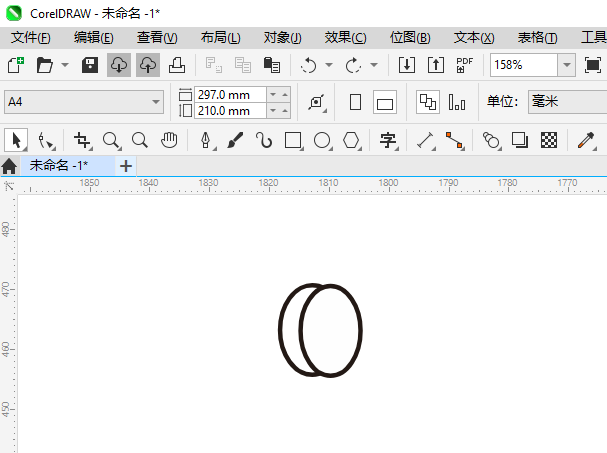The width and height of the screenshot is (607, 453).
Task: Select the Dimension line tool
Action: [x=425, y=140]
